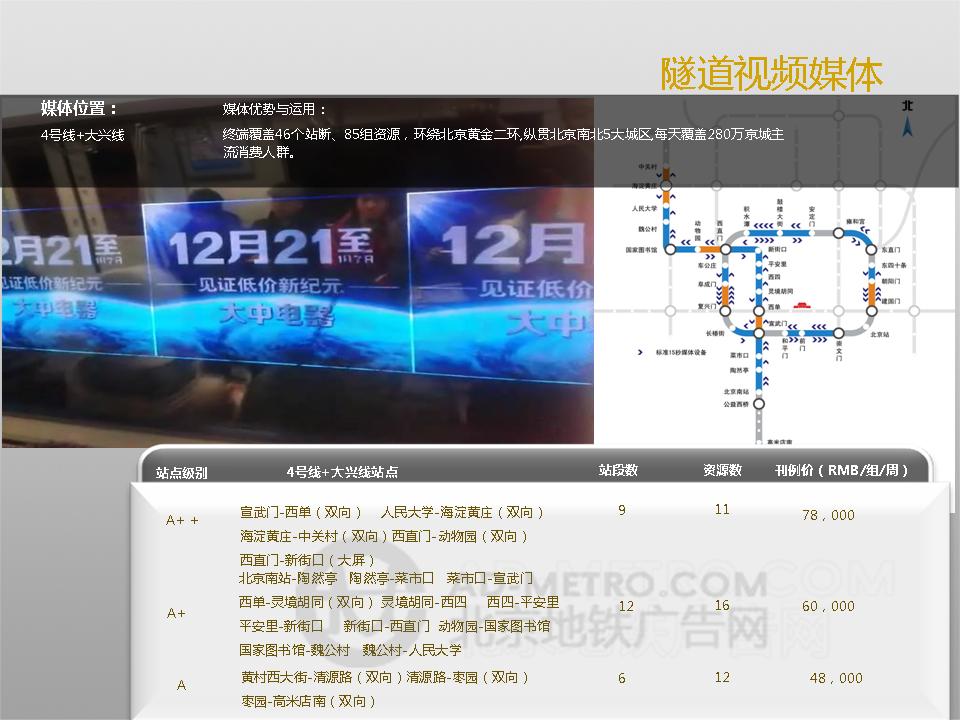The image size is (960, 720).
Task: Click the price 78，000
Action: click(828, 516)
